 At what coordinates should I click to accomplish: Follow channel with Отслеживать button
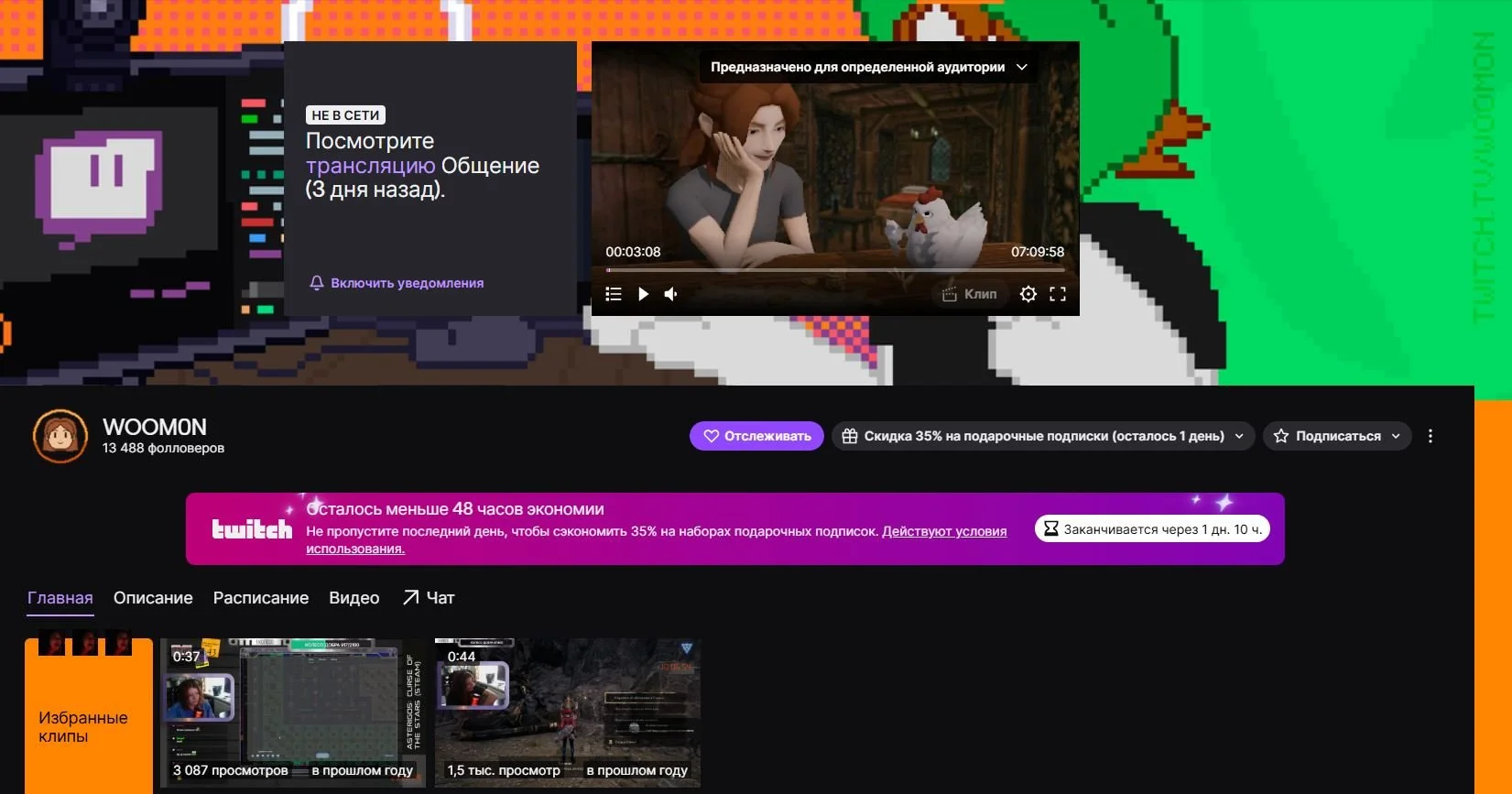[x=756, y=436]
